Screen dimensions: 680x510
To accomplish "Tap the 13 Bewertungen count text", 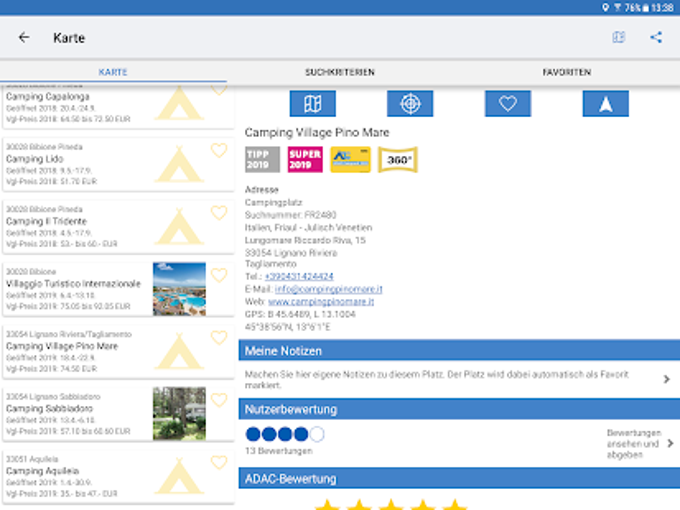I will [278, 451].
